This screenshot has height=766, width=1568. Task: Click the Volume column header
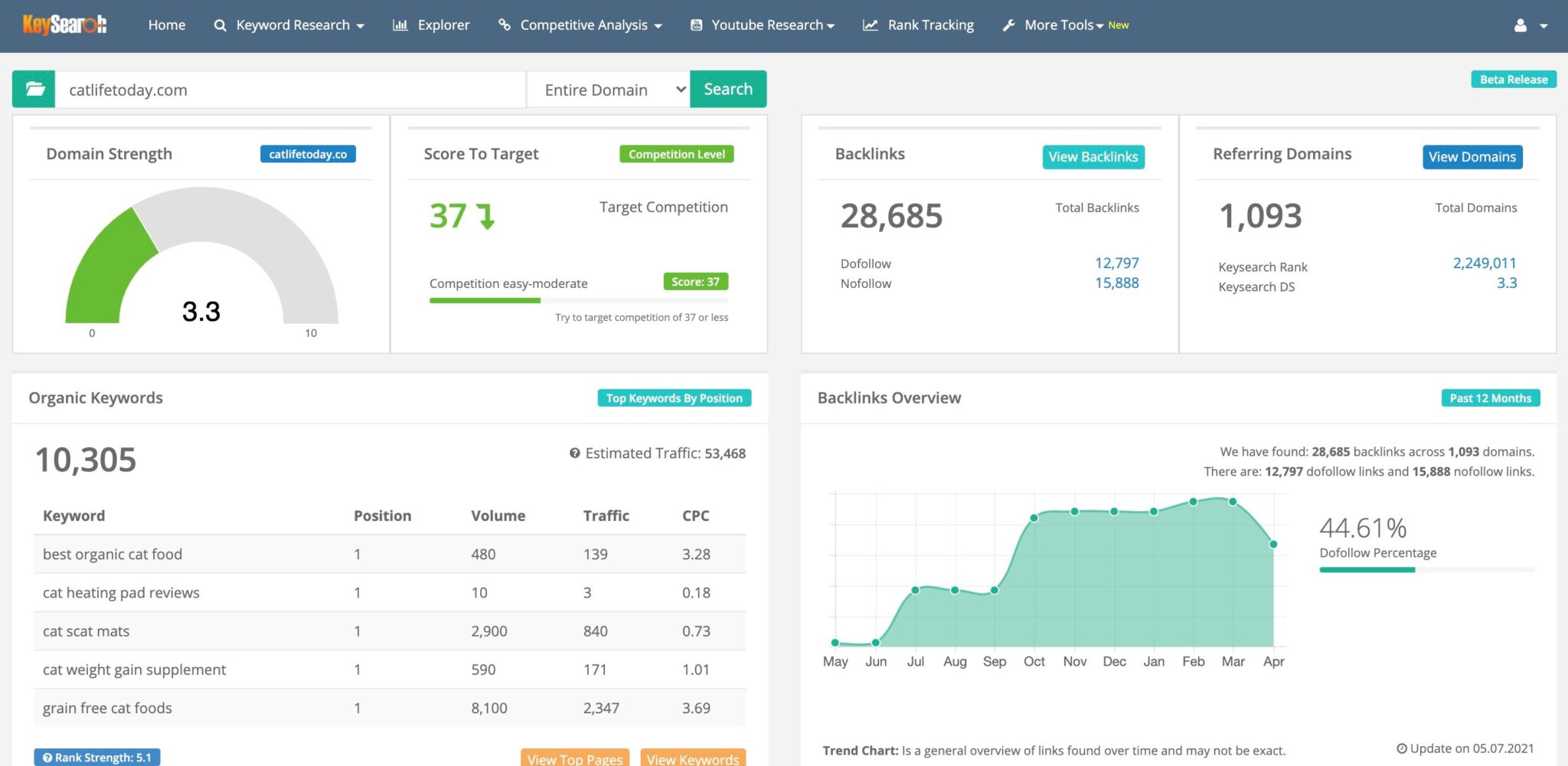498,516
